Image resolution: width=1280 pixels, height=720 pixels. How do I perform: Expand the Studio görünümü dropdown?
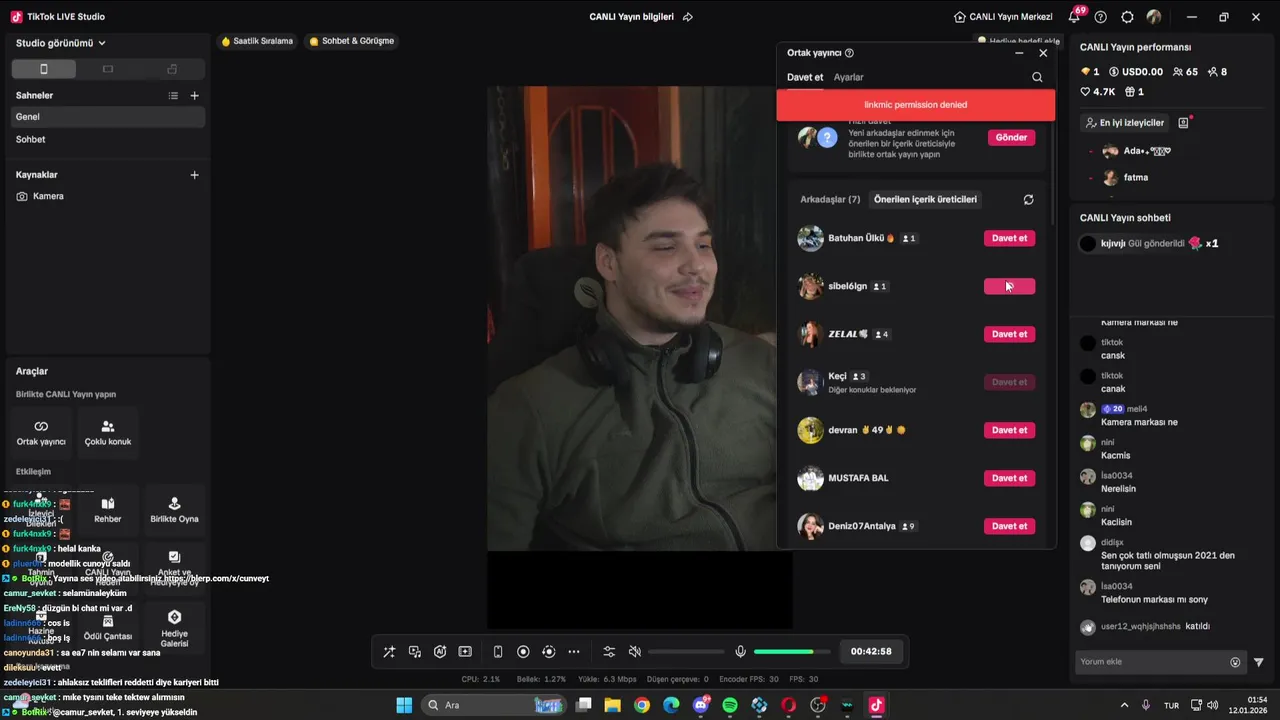click(x=61, y=43)
